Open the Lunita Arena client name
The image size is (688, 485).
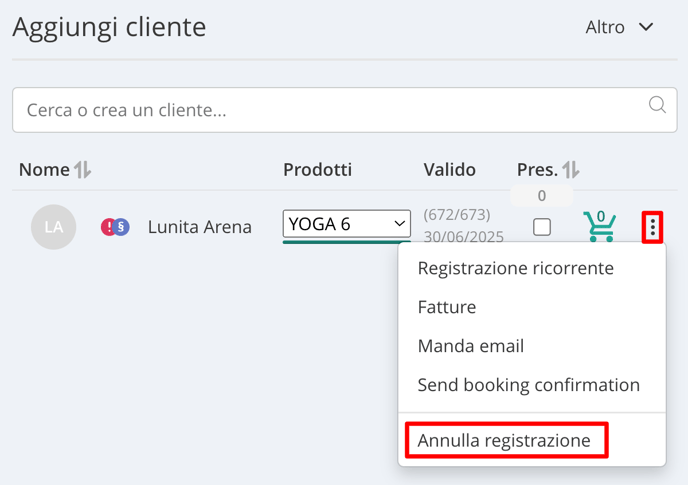tap(200, 227)
